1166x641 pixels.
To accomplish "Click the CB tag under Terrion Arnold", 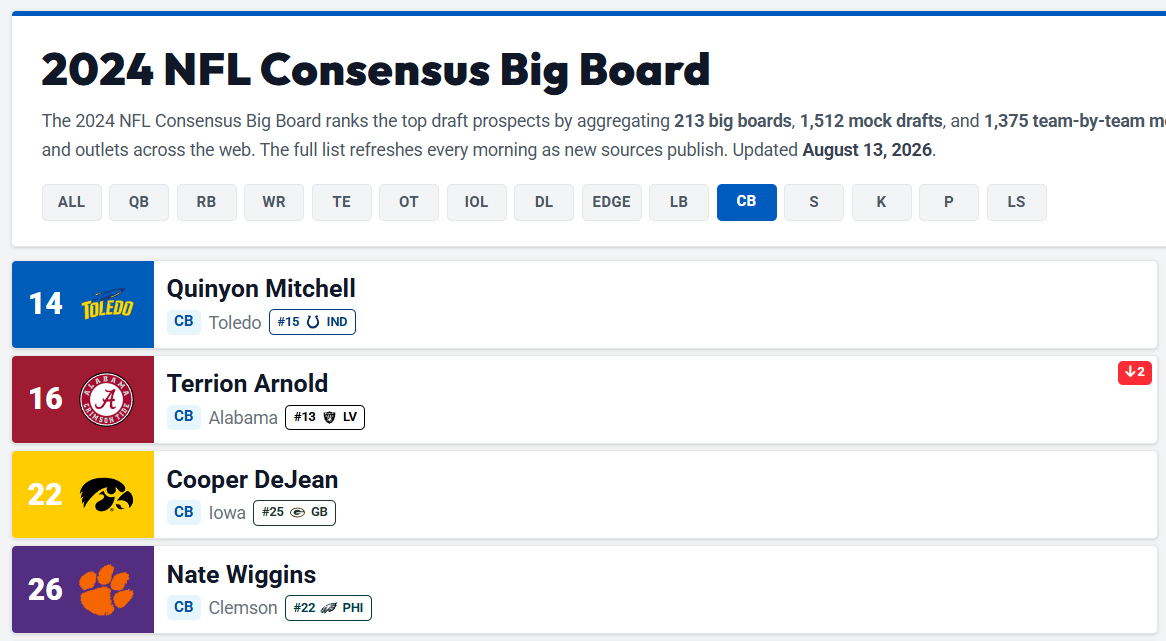I will tap(184, 416).
